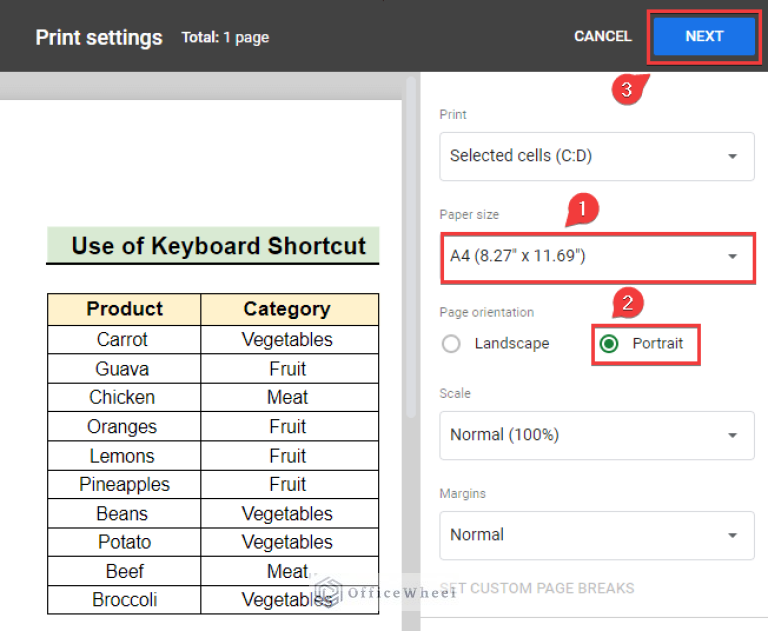Select the Portrait orientation radio button
The height and width of the screenshot is (631, 768).
[609, 344]
